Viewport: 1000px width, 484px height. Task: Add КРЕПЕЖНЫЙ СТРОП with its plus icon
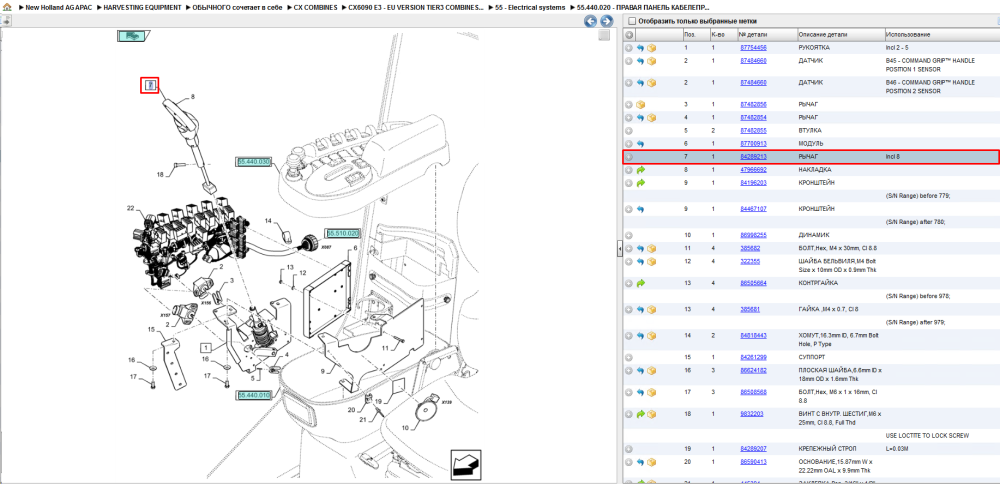click(629, 449)
